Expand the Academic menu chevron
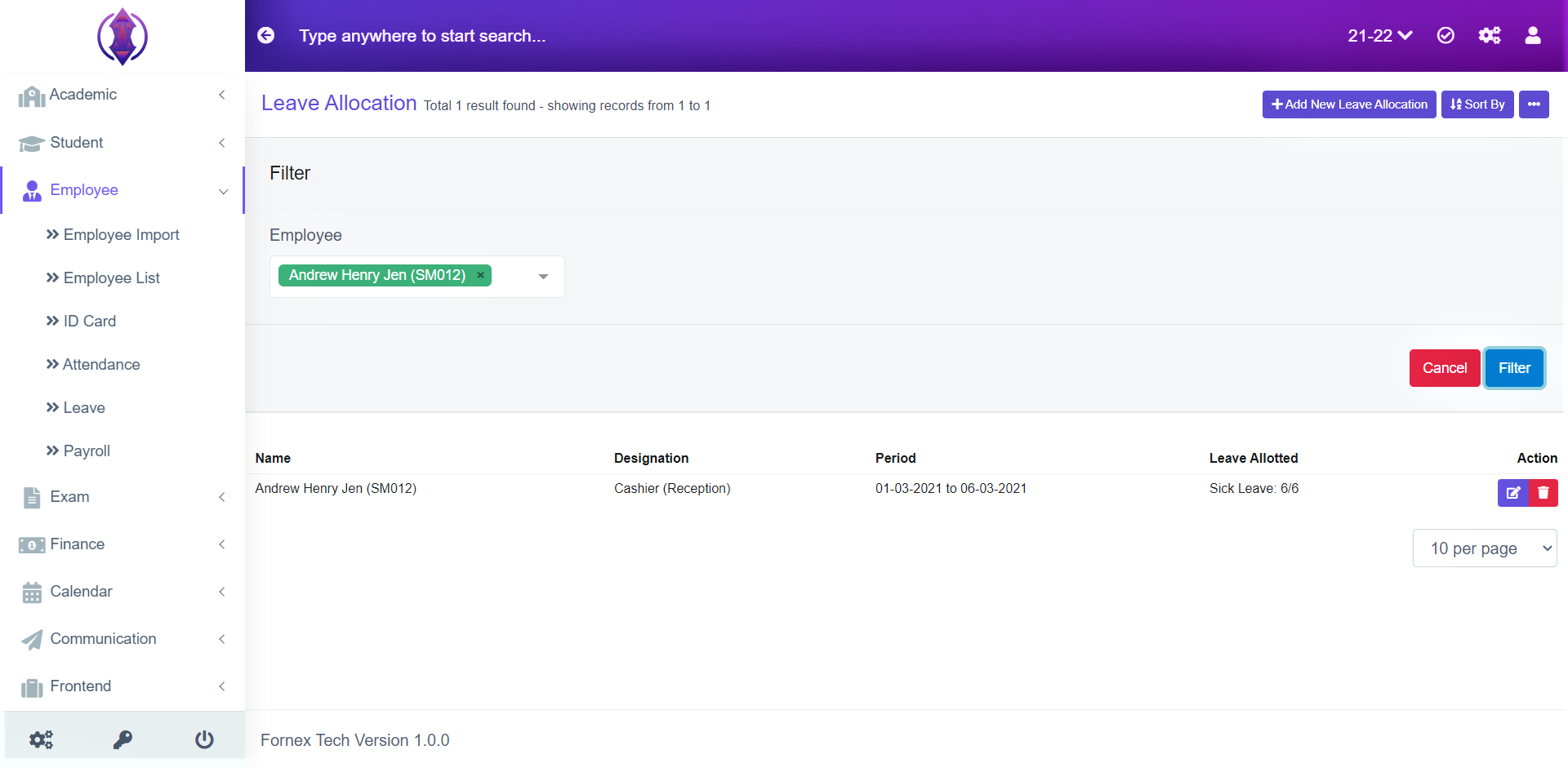Screen dimensions: 1568x768 (x=222, y=95)
